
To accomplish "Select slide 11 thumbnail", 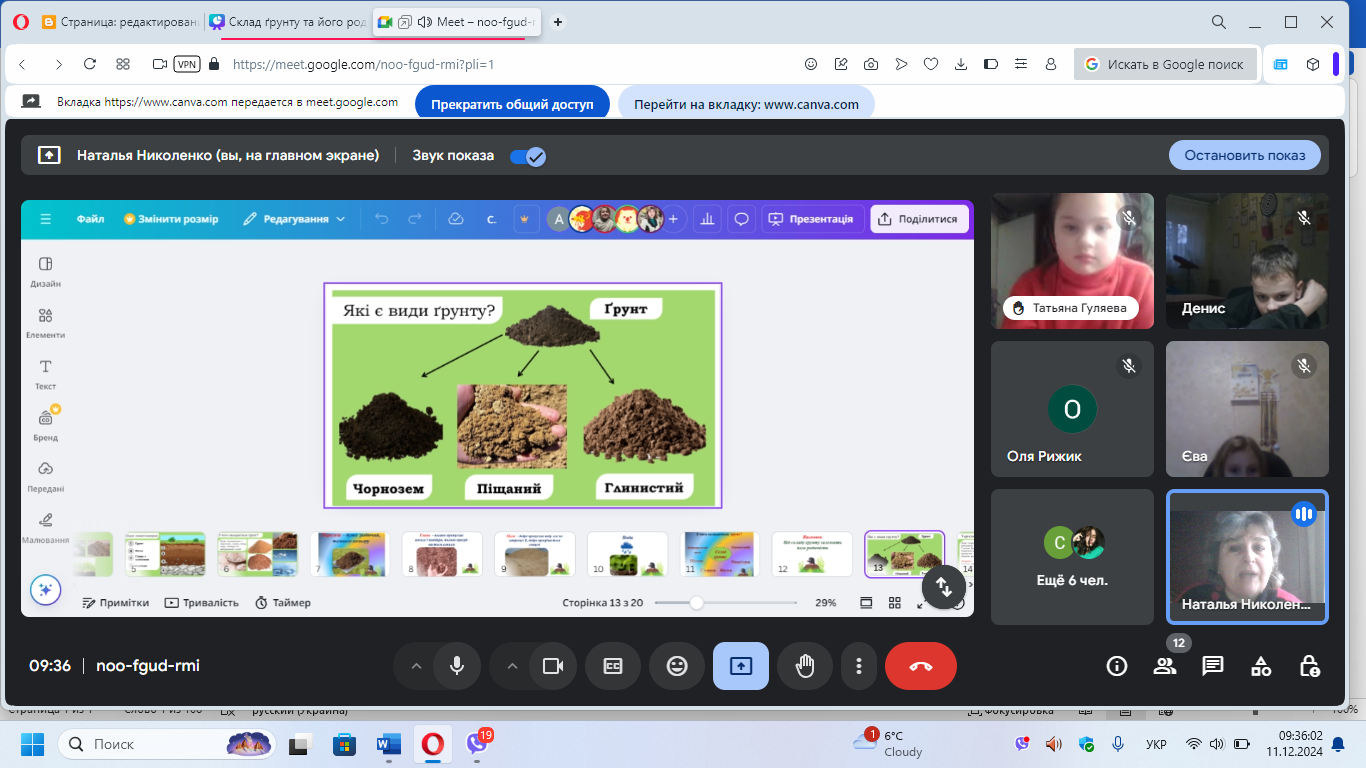I will coord(720,554).
